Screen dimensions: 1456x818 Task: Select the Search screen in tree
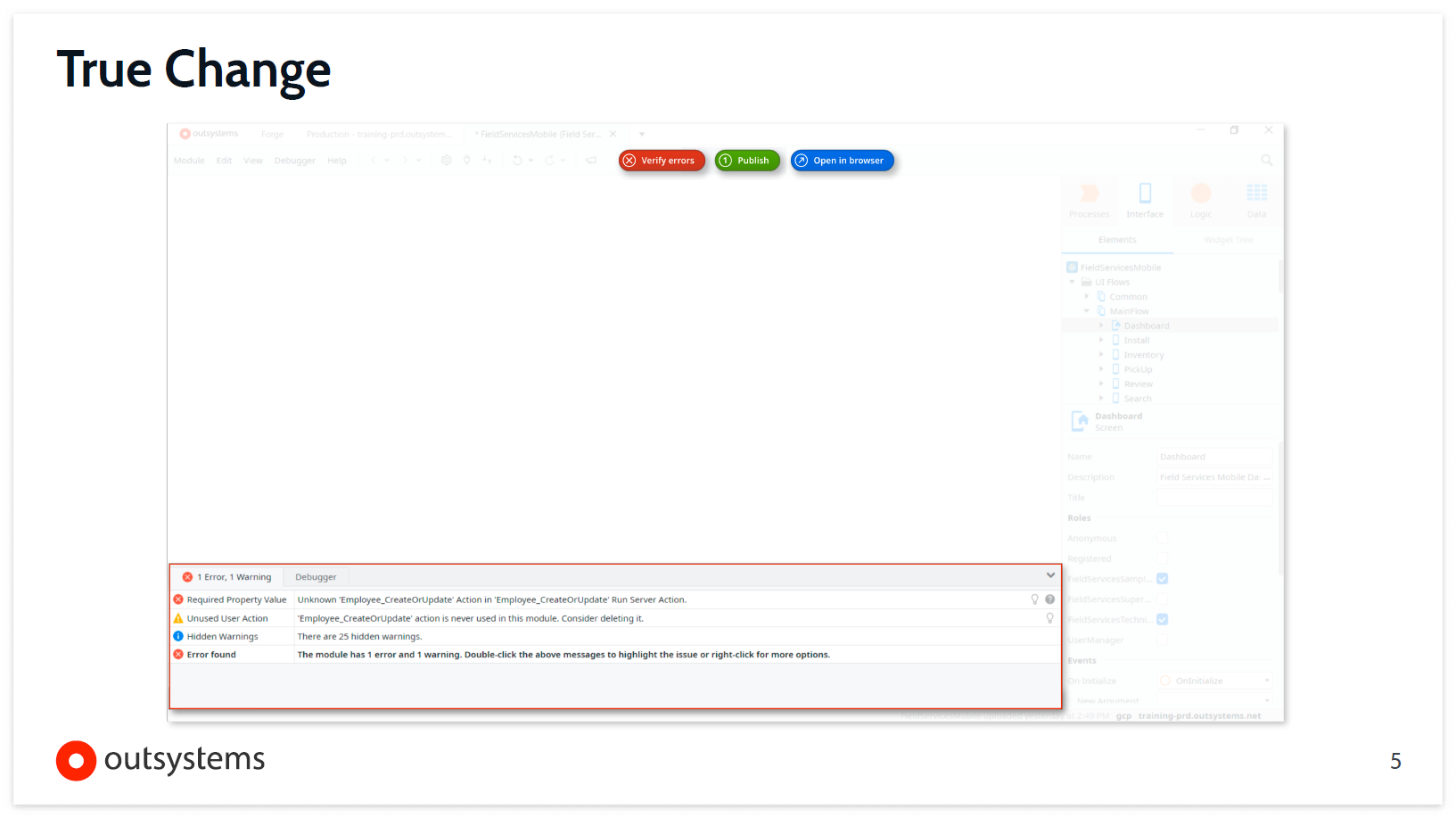pyautogui.click(x=1137, y=399)
